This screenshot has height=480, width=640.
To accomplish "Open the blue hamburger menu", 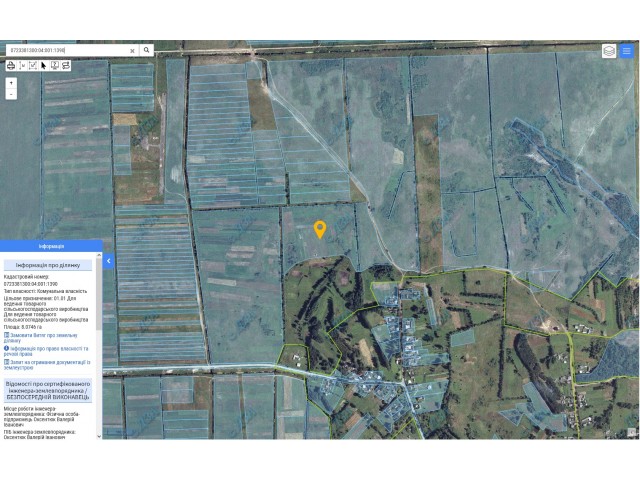I will [627, 51].
